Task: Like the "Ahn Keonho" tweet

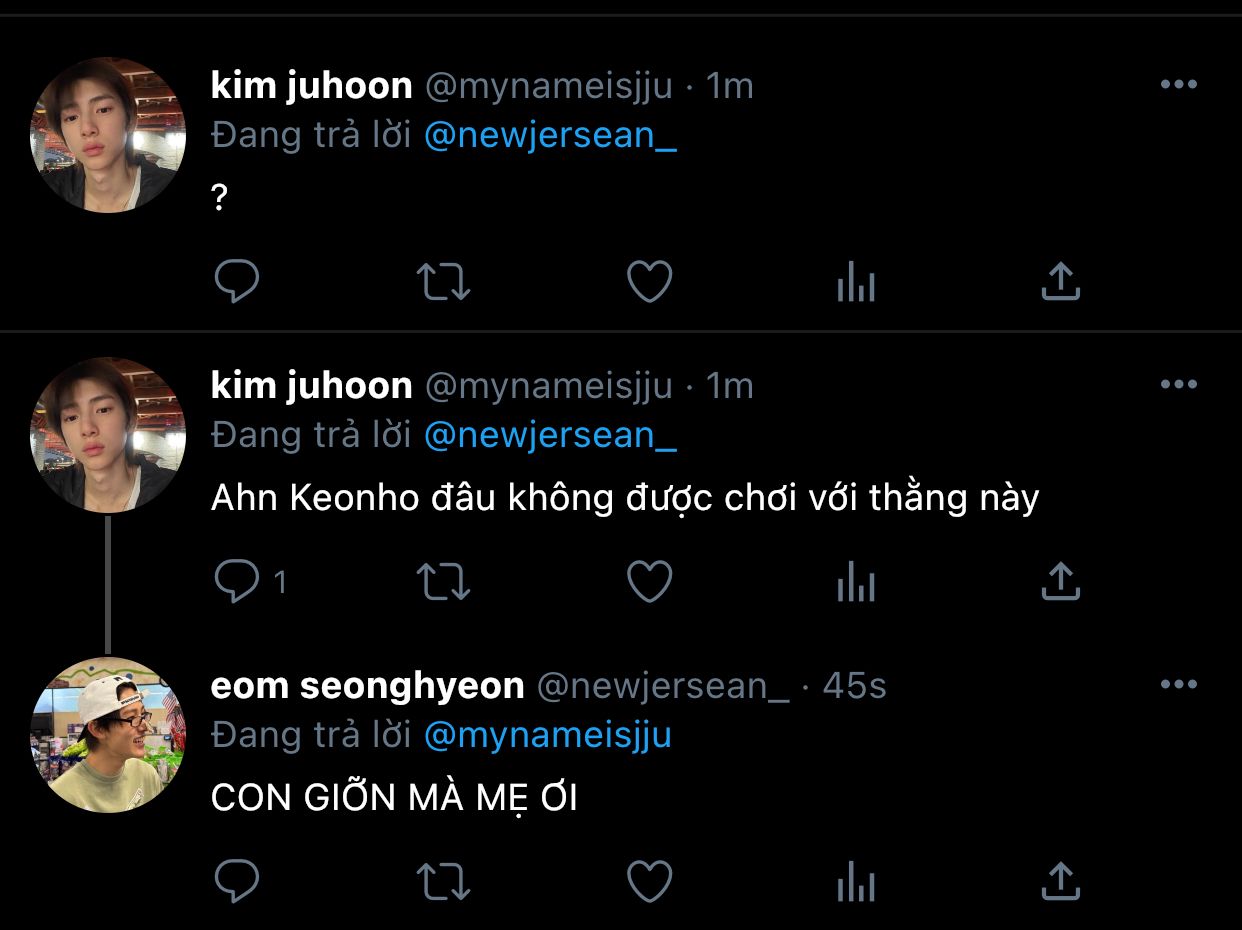Action: click(649, 581)
